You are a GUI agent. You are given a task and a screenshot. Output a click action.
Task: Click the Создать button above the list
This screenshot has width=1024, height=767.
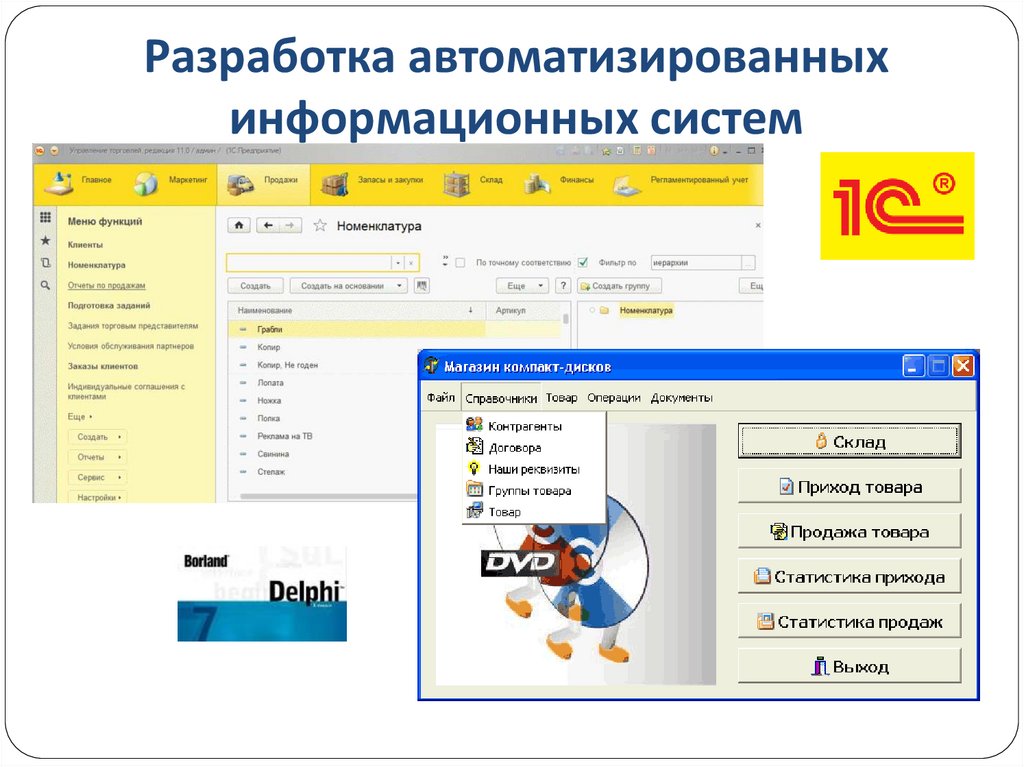pos(255,286)
